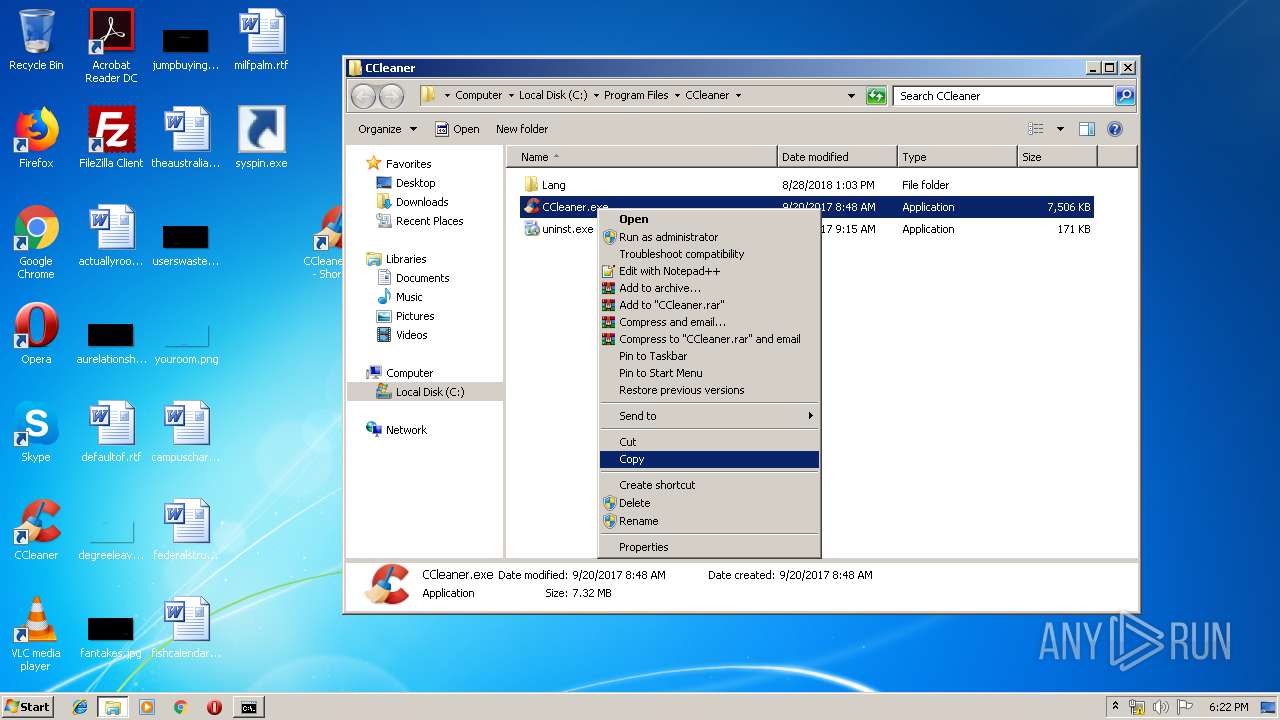Open the Start menu
Screen dimensions: 1280x720
28,707
